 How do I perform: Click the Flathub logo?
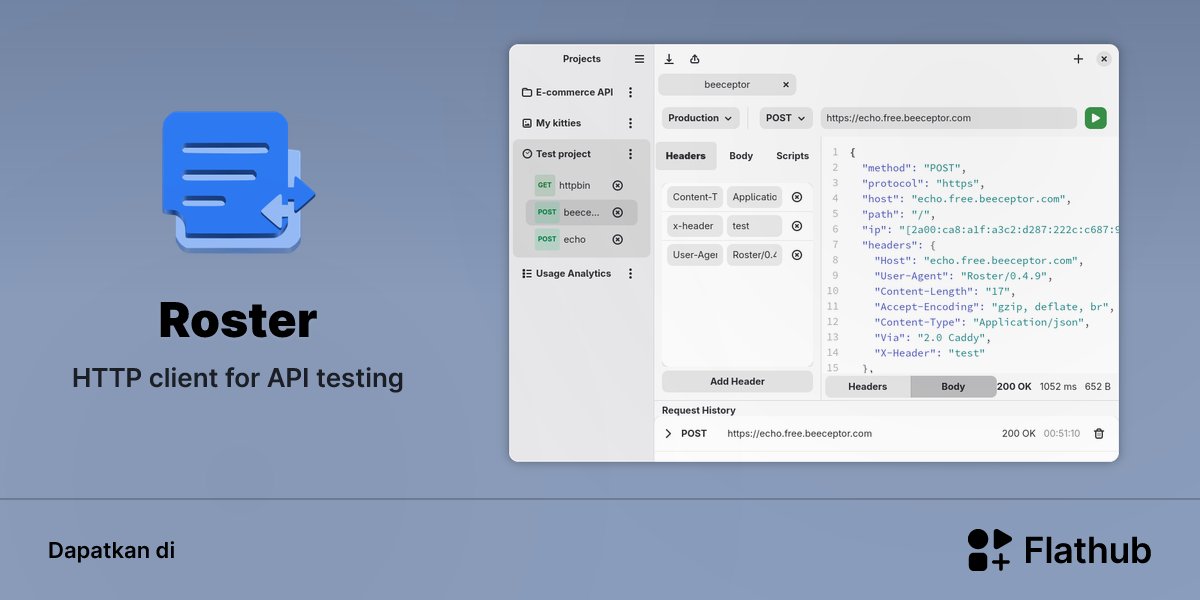tap(1059, 550)
